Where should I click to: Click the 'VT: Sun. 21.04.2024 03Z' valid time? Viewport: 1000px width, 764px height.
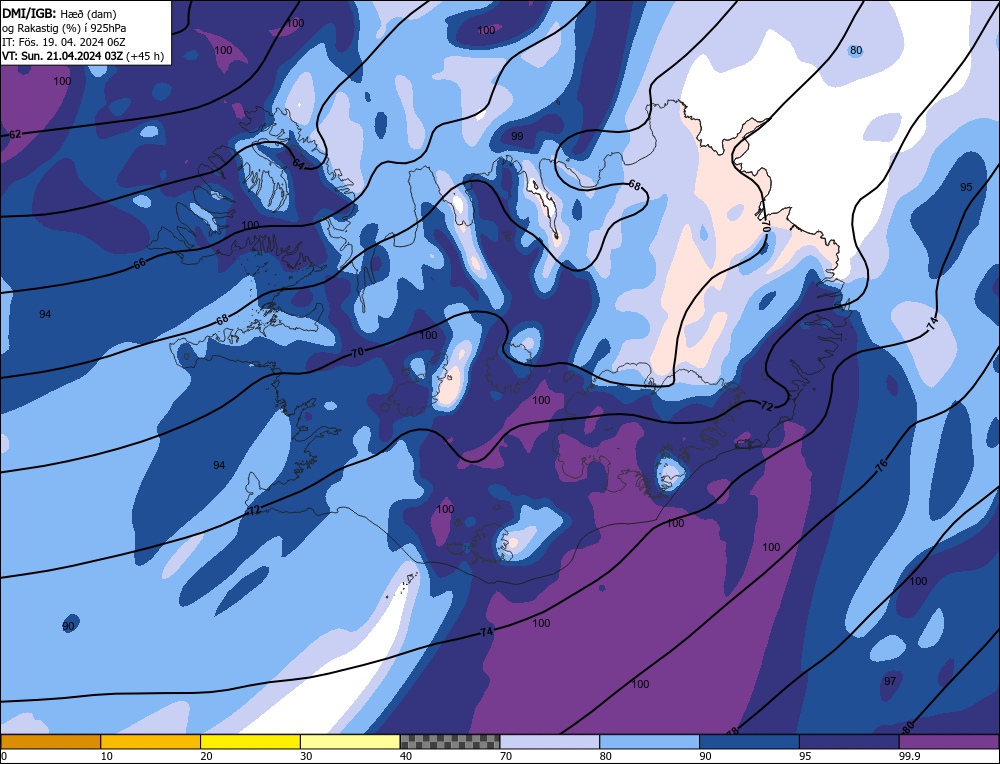click(62, 56)
